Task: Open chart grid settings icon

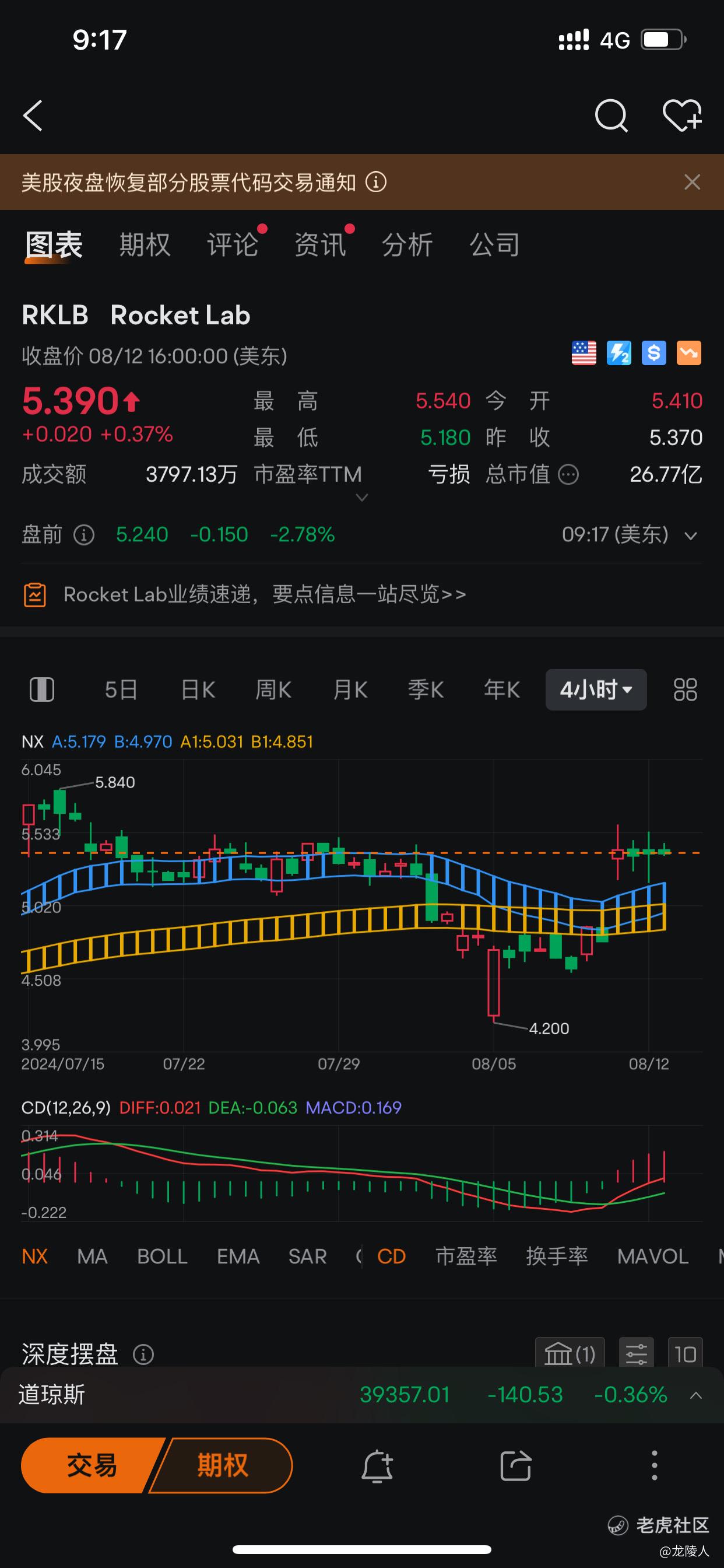Action: click(x=685, y=689)
